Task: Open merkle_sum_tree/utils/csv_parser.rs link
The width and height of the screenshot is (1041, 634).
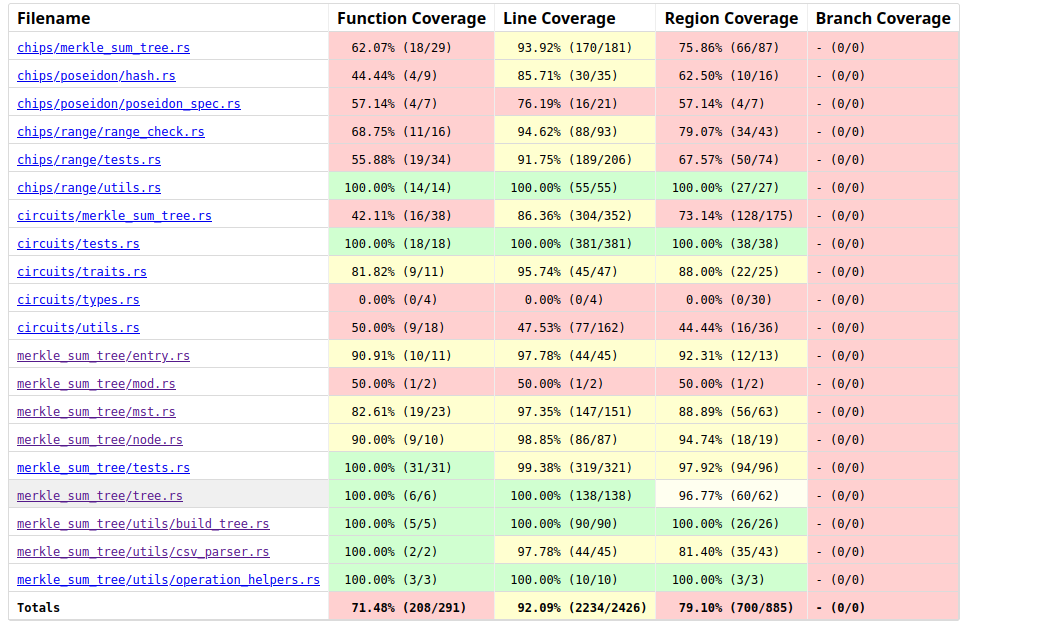Action: pyautogui.click(x=143, y=552)
